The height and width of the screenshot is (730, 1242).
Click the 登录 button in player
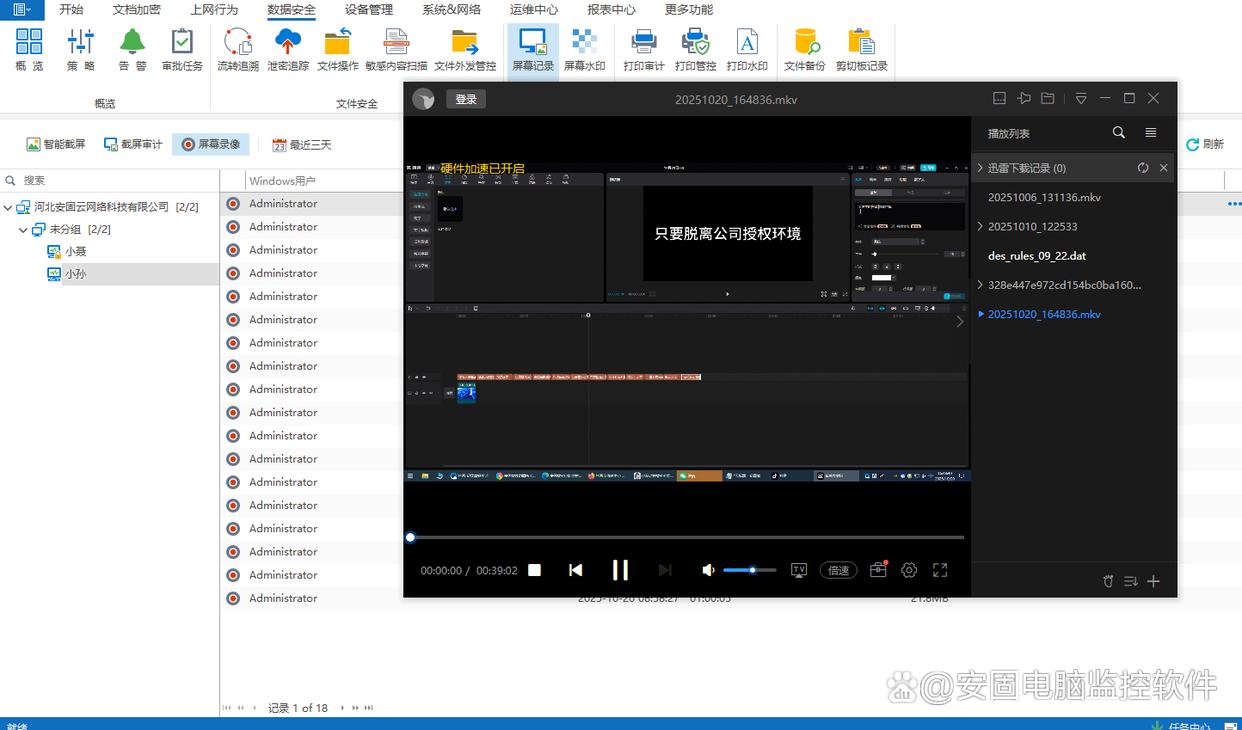[x=466, y=99]
